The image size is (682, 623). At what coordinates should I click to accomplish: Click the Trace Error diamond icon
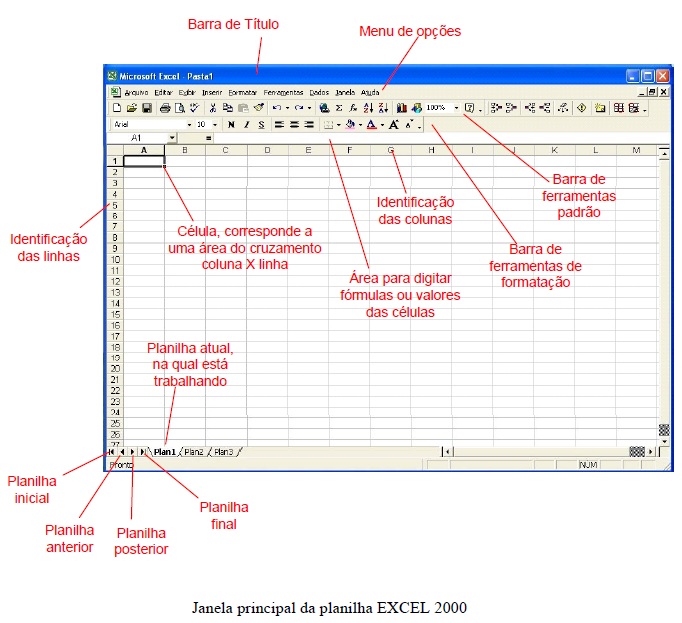(x=582, y=108)
